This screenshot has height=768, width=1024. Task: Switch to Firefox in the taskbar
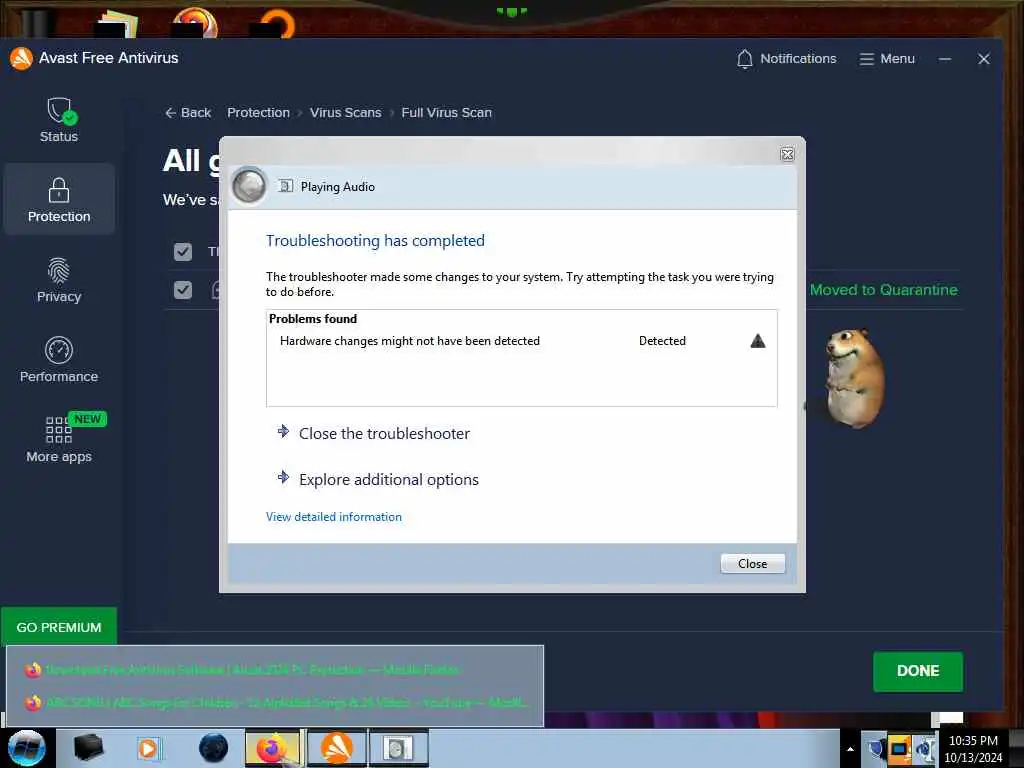click(x=273, y=748)
